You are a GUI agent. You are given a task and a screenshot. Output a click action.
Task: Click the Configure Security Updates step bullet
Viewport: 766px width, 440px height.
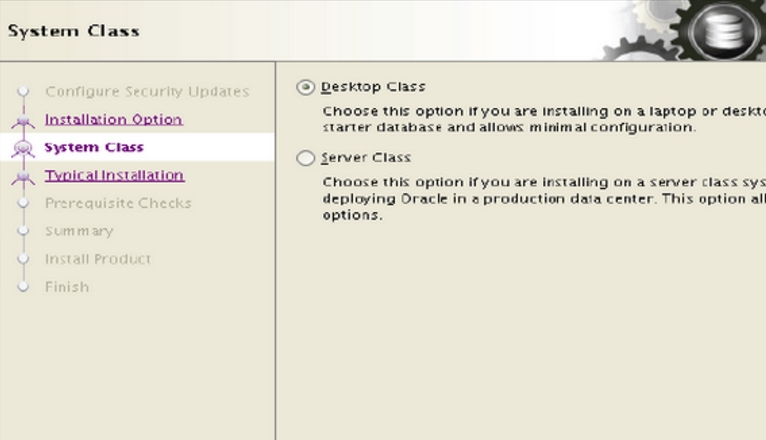23,91
